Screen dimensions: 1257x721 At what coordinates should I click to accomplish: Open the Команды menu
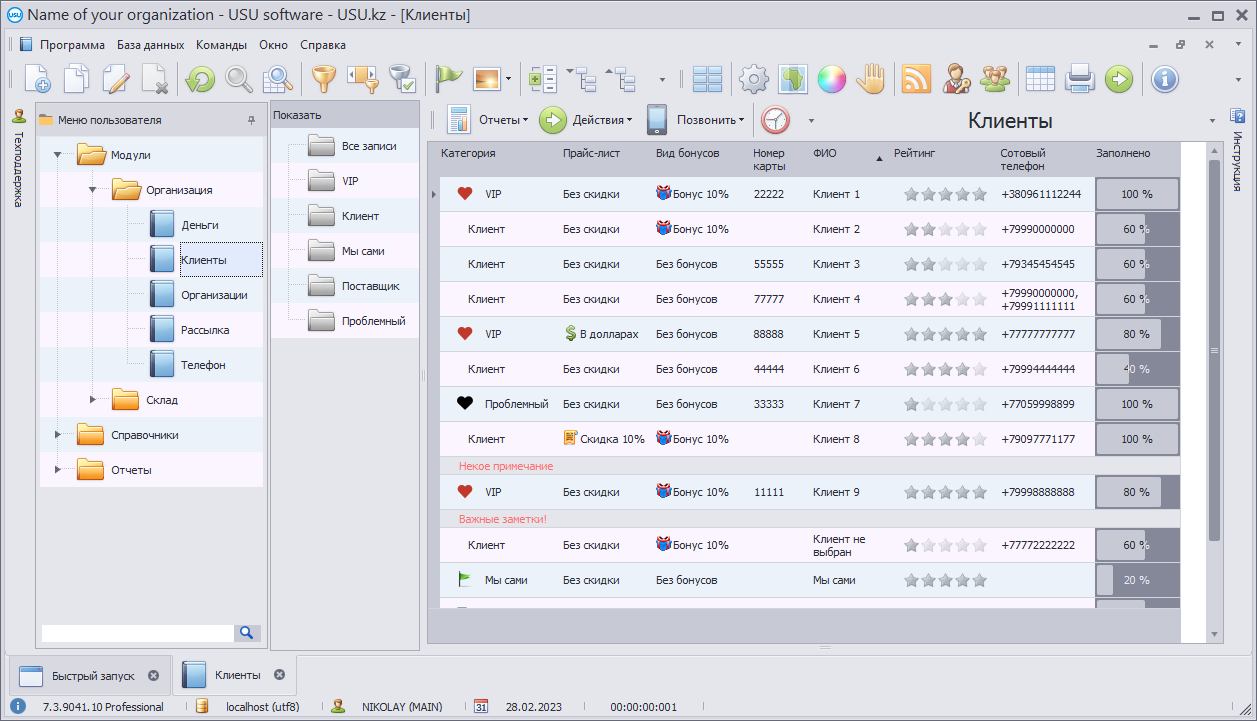[221, 45]
